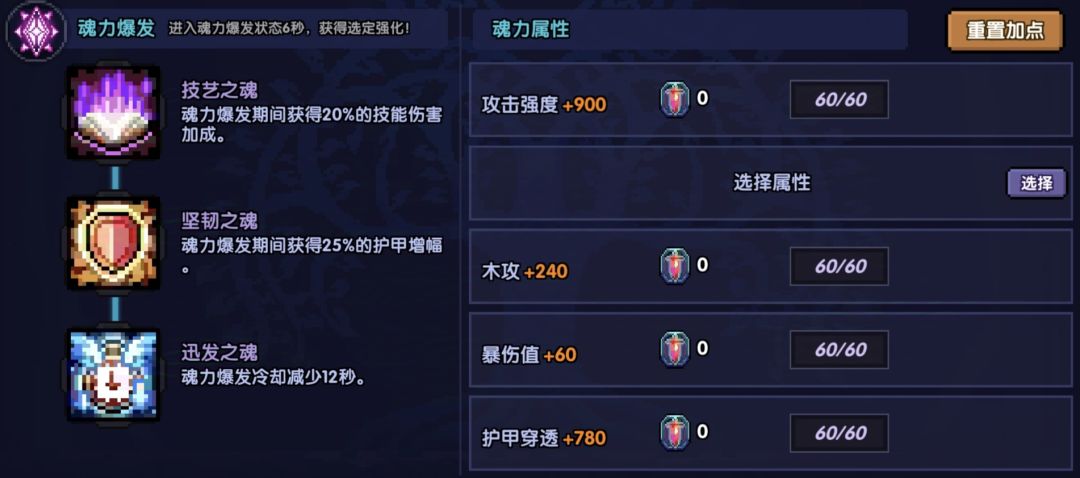Select the 技艺之魂 purple flame book icon
Screen dimensions: 1080x478
click(x=114, y=113)
